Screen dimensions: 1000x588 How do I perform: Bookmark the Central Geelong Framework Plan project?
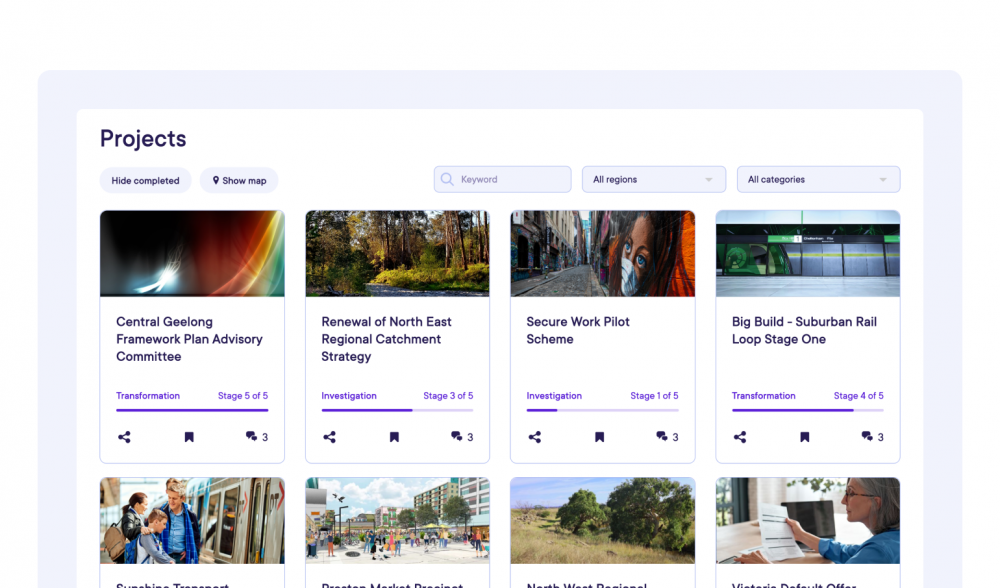tap(189, 437)
